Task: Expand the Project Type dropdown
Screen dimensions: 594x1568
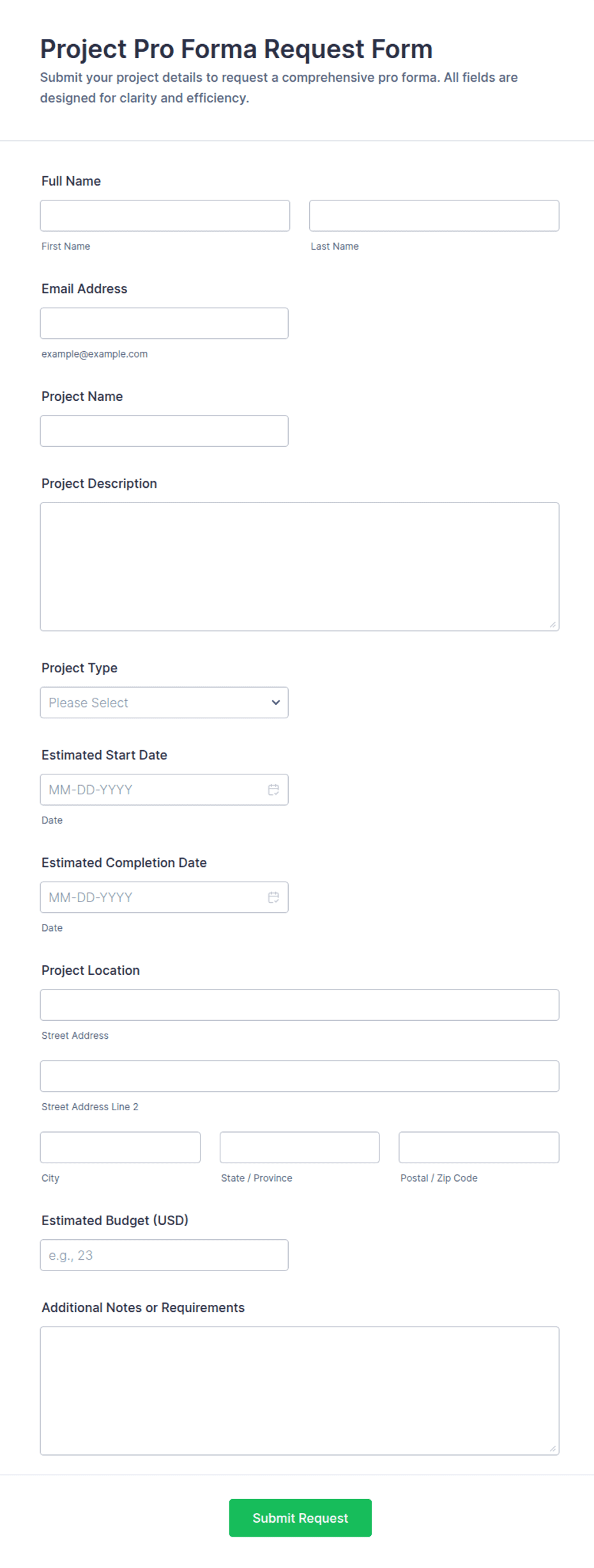Action: 164,702
